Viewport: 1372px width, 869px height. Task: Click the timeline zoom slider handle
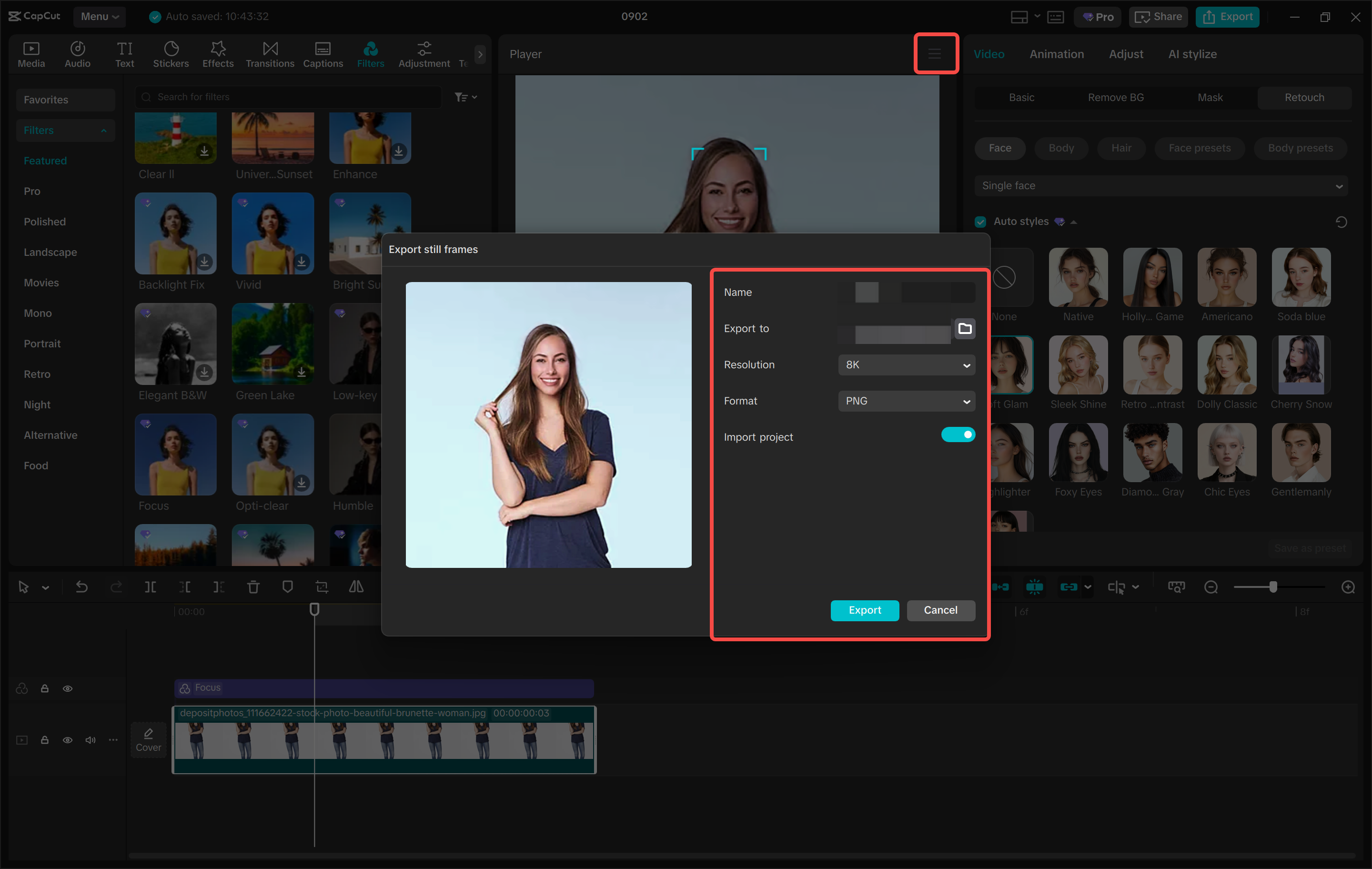1272,587
